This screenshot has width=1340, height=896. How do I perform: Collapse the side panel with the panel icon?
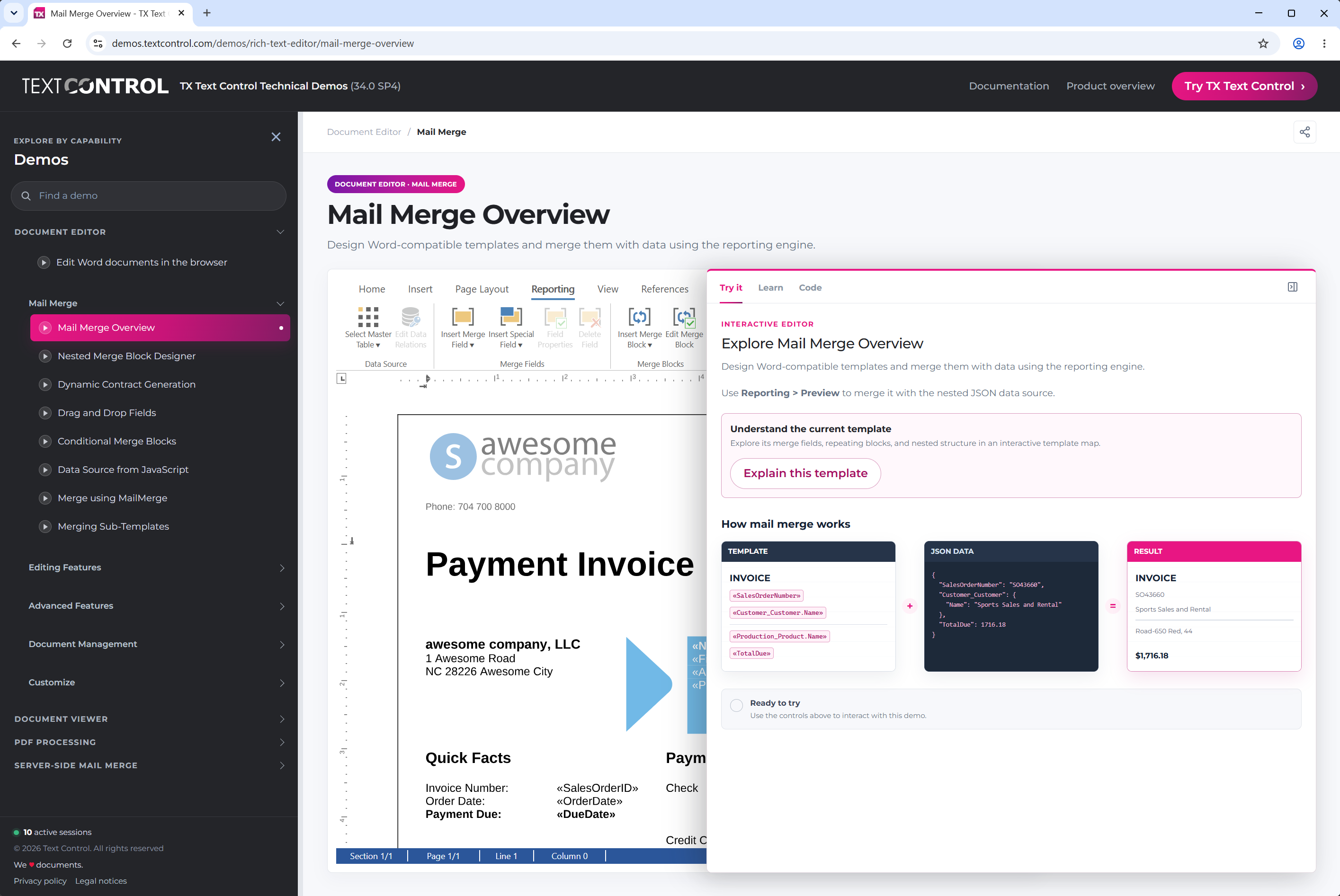click(x=1293, y=287)
